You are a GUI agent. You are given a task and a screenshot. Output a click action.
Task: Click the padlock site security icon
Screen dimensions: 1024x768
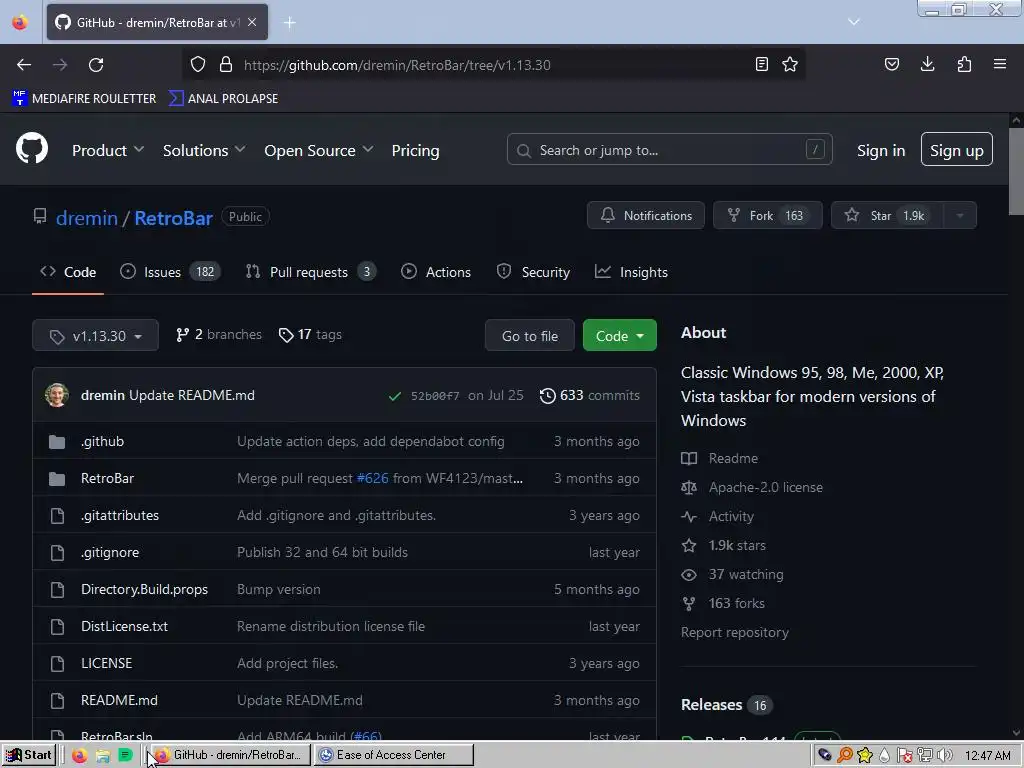pyautogui.click(x=226, y=64)
